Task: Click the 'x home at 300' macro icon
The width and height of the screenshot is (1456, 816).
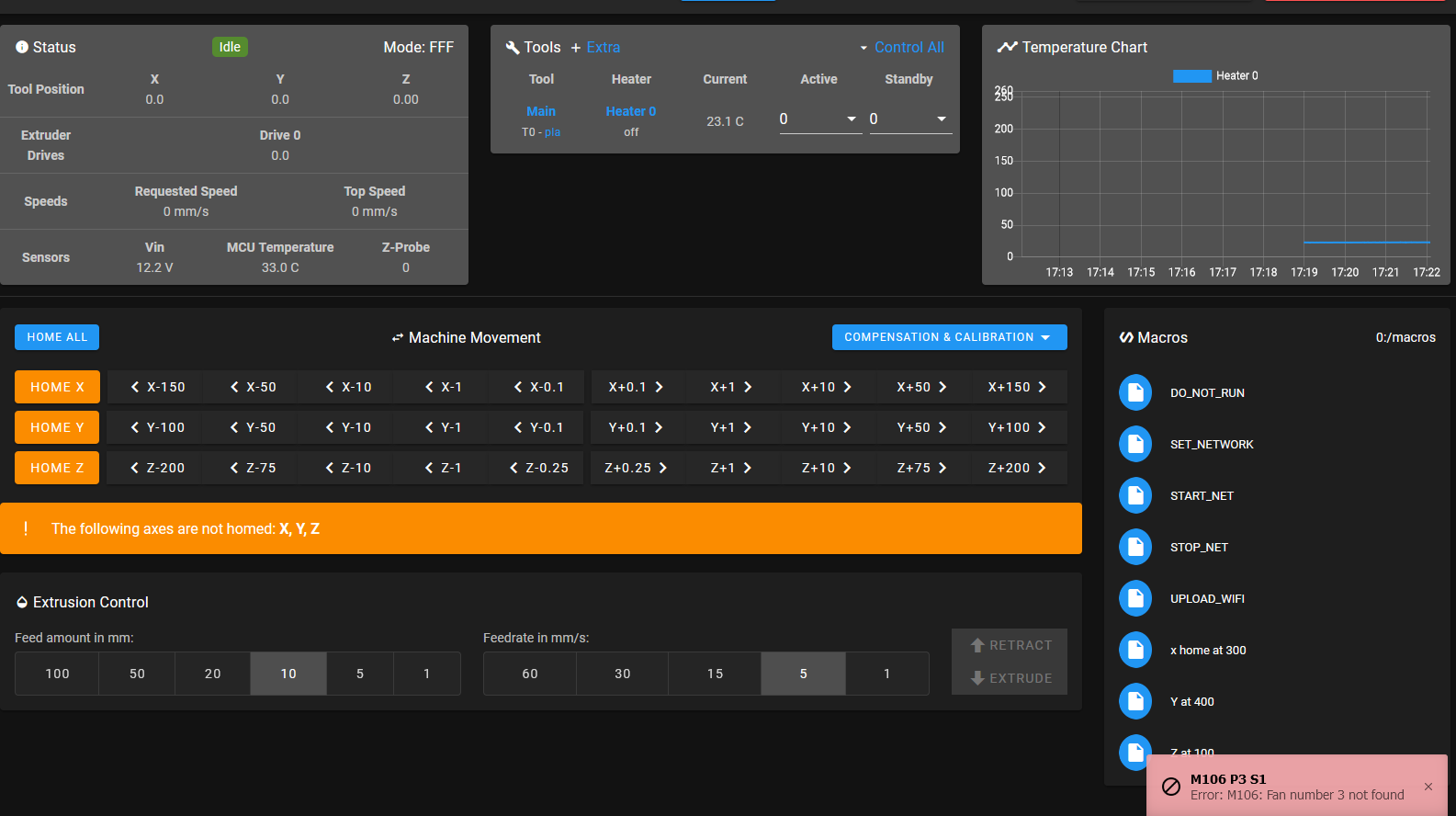Action: (x=1135, y=650)
